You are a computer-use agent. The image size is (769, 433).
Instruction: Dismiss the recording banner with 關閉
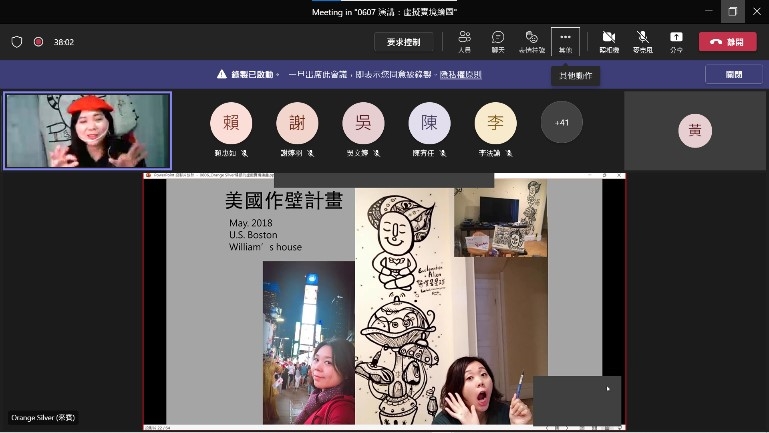pos(733,74)
